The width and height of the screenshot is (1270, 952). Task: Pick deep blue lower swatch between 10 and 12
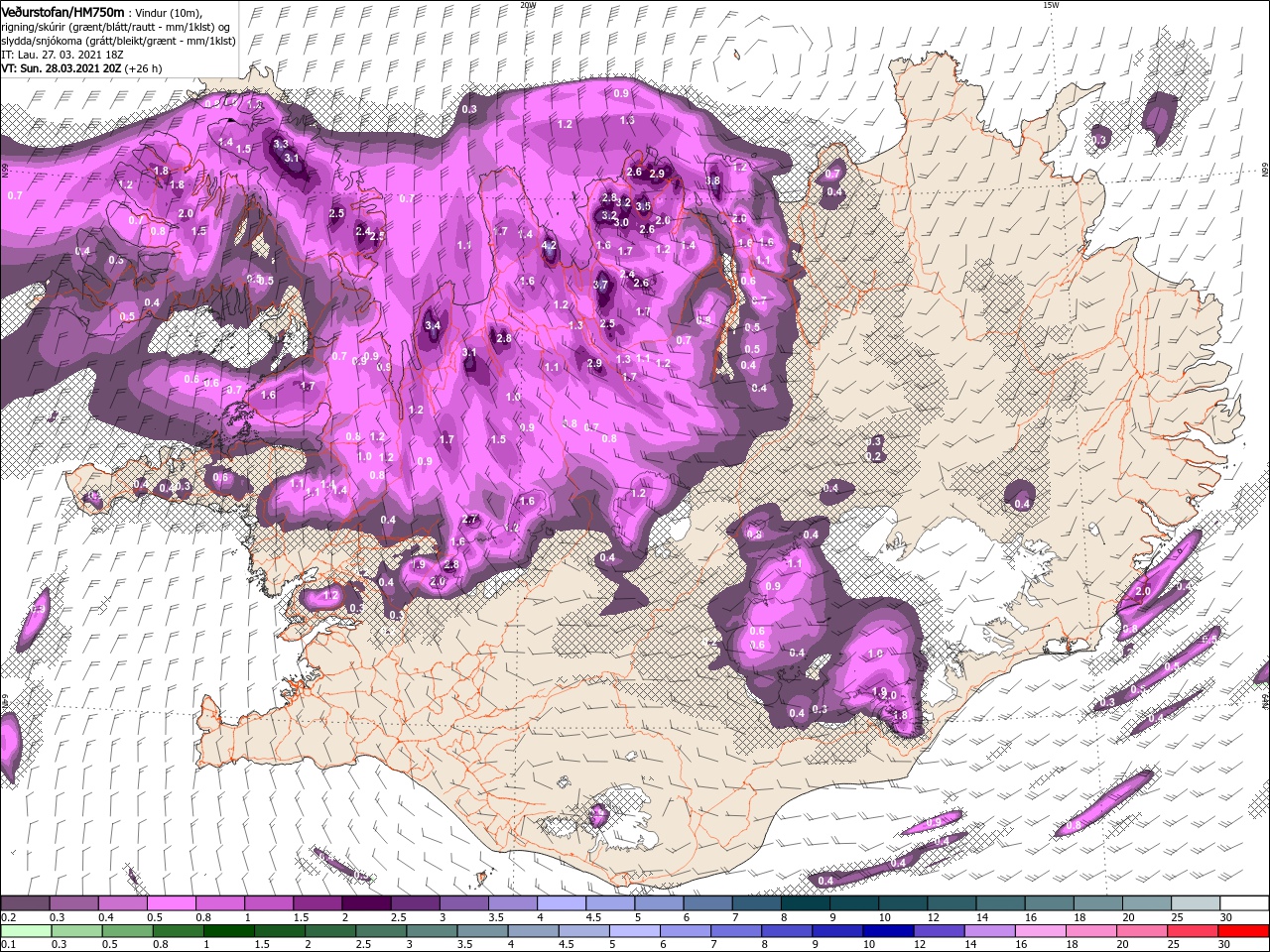(889, 930)
